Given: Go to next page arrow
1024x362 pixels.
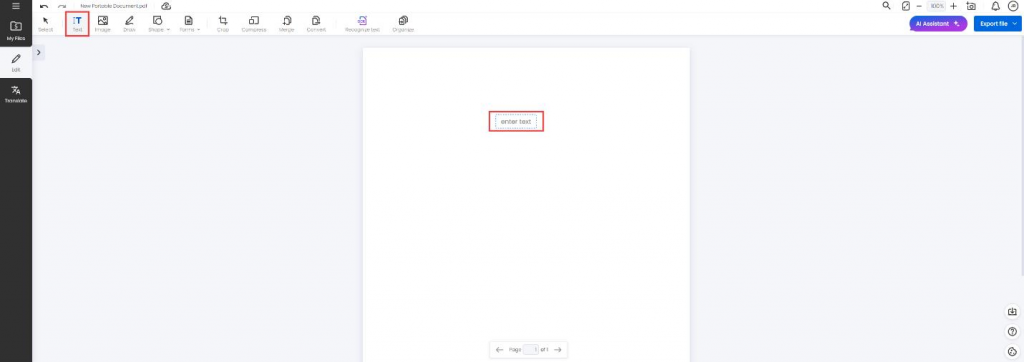Looking at the screenshot, I should pyautogui.click(x=557, y=350).
